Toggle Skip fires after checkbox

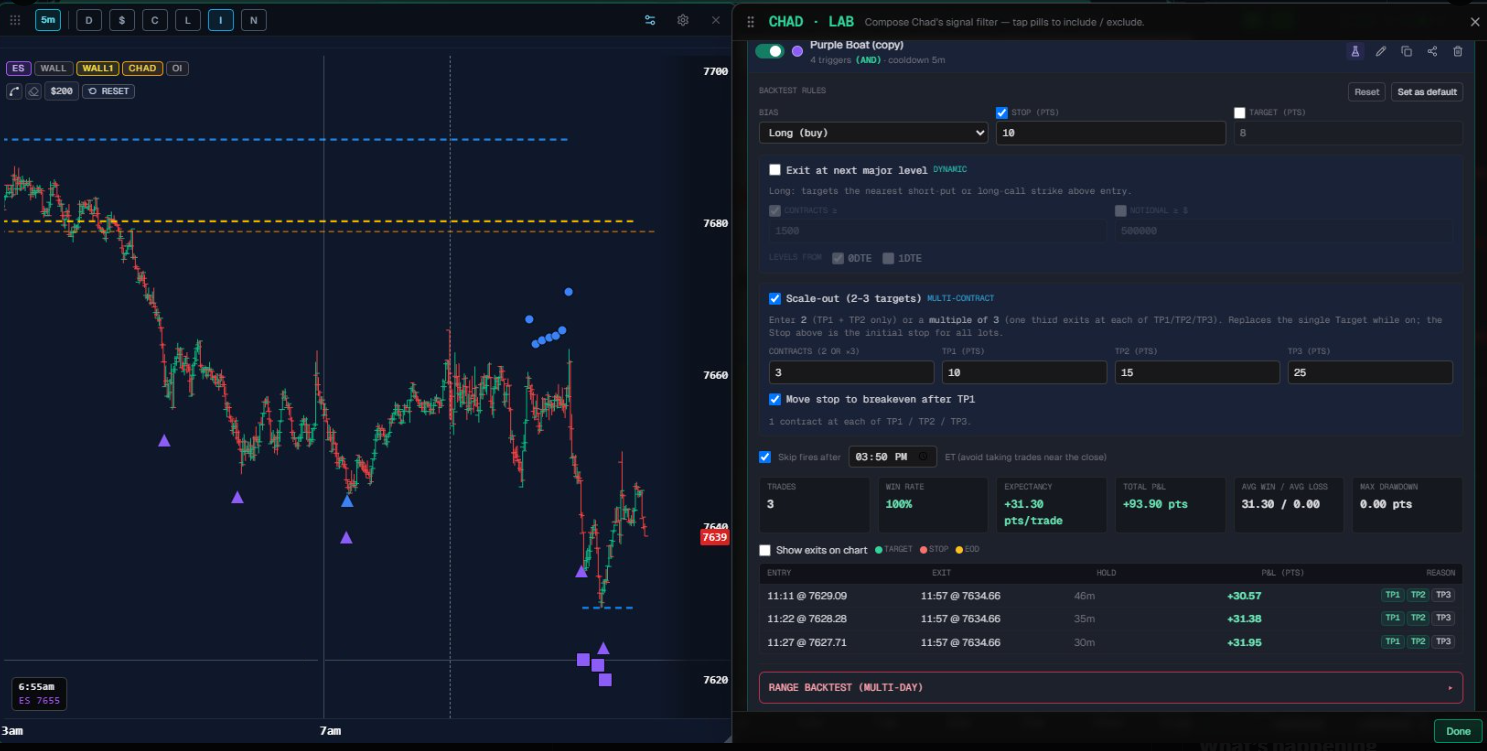point(765,457)
